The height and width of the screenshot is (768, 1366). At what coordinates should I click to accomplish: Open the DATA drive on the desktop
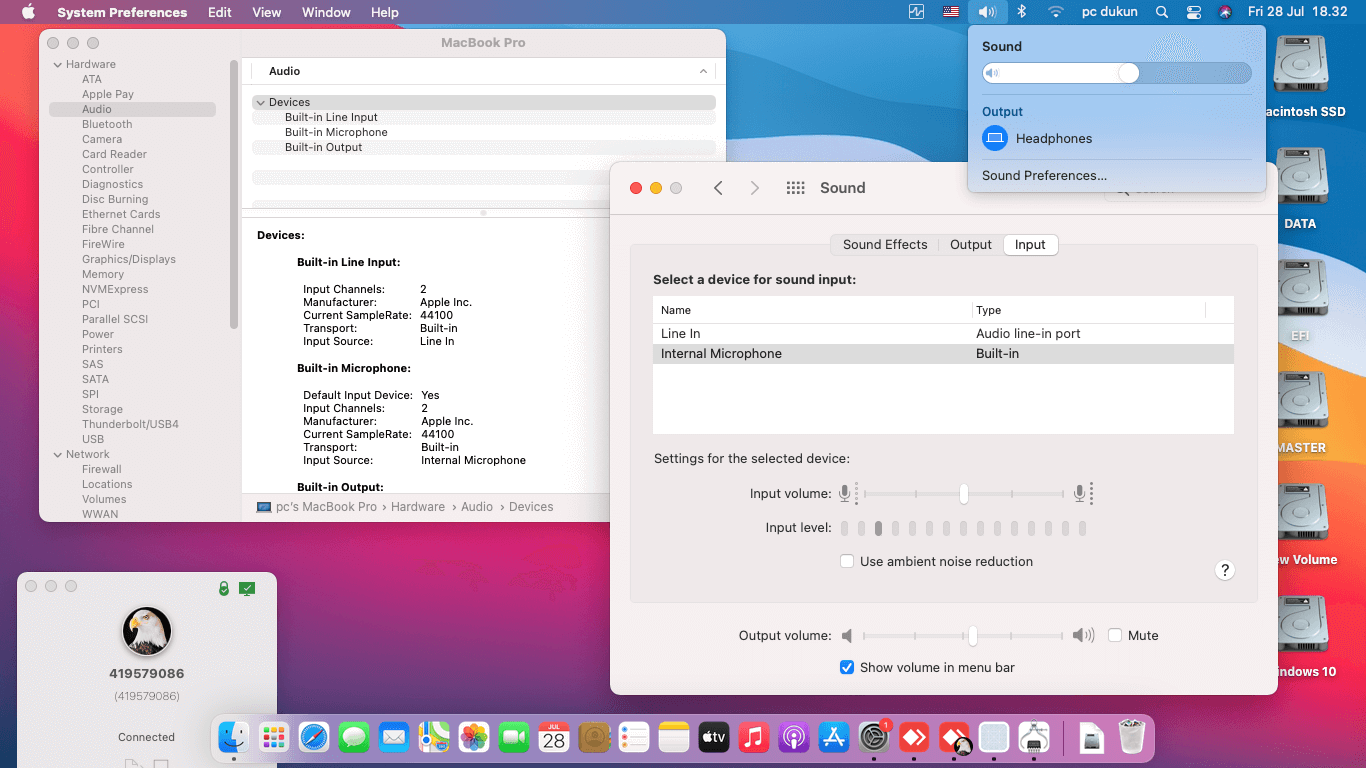pos(1300,189)
